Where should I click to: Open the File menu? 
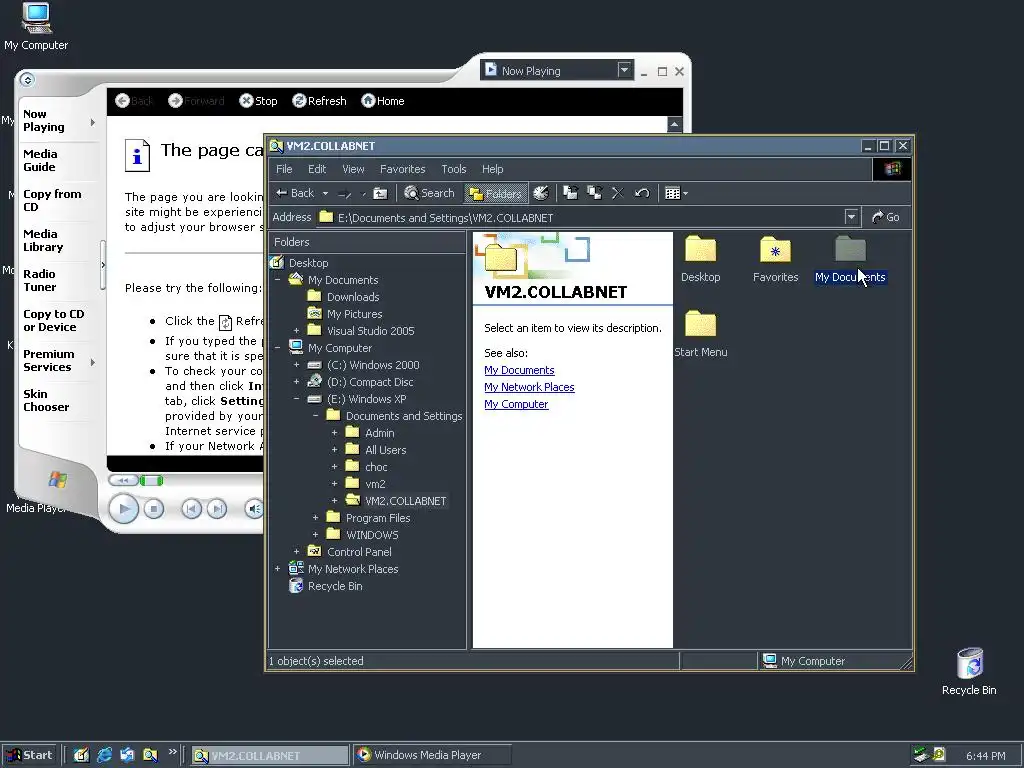[x=284, y=169]
